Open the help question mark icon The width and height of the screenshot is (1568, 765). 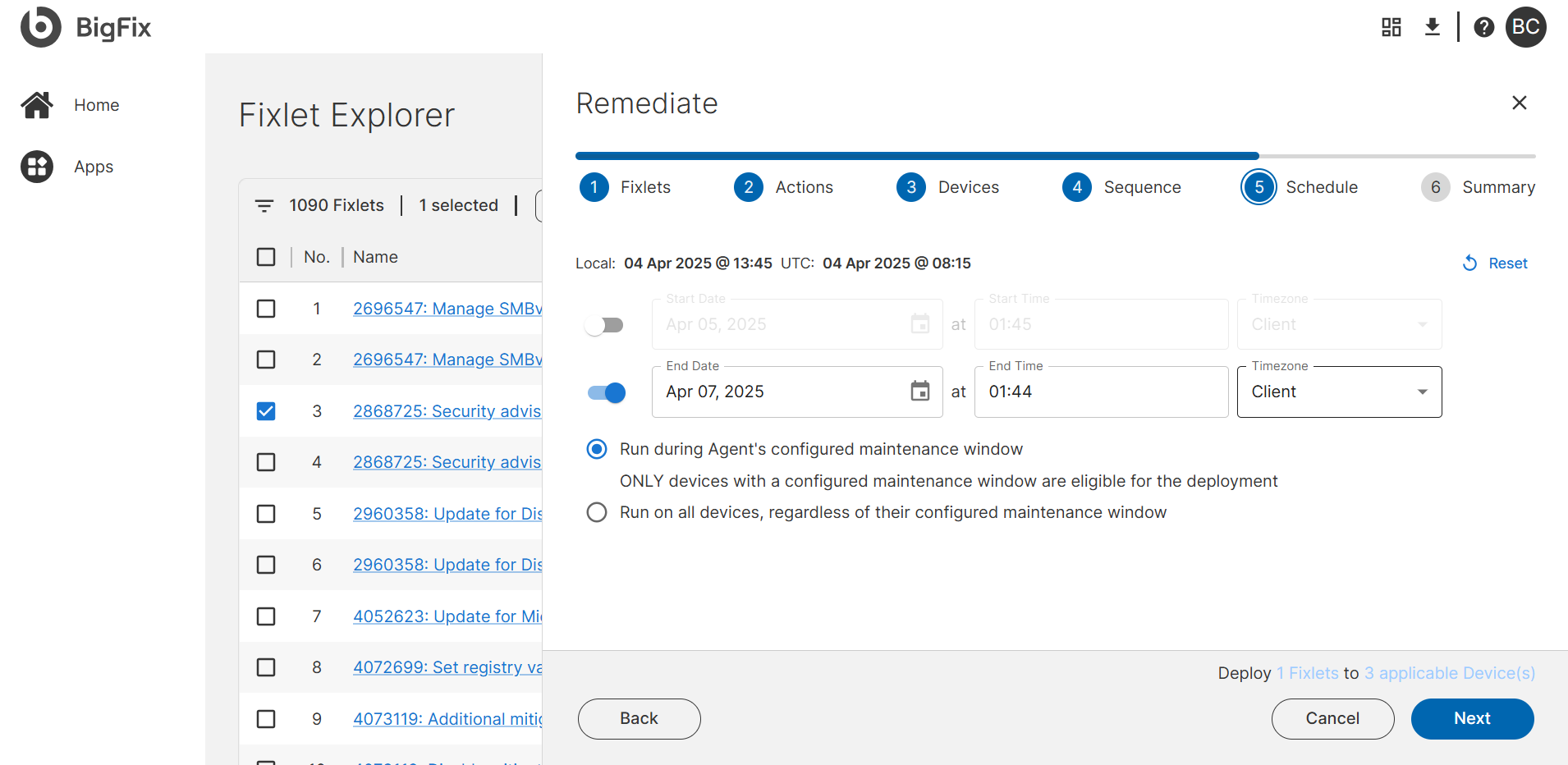point(1483,27)
